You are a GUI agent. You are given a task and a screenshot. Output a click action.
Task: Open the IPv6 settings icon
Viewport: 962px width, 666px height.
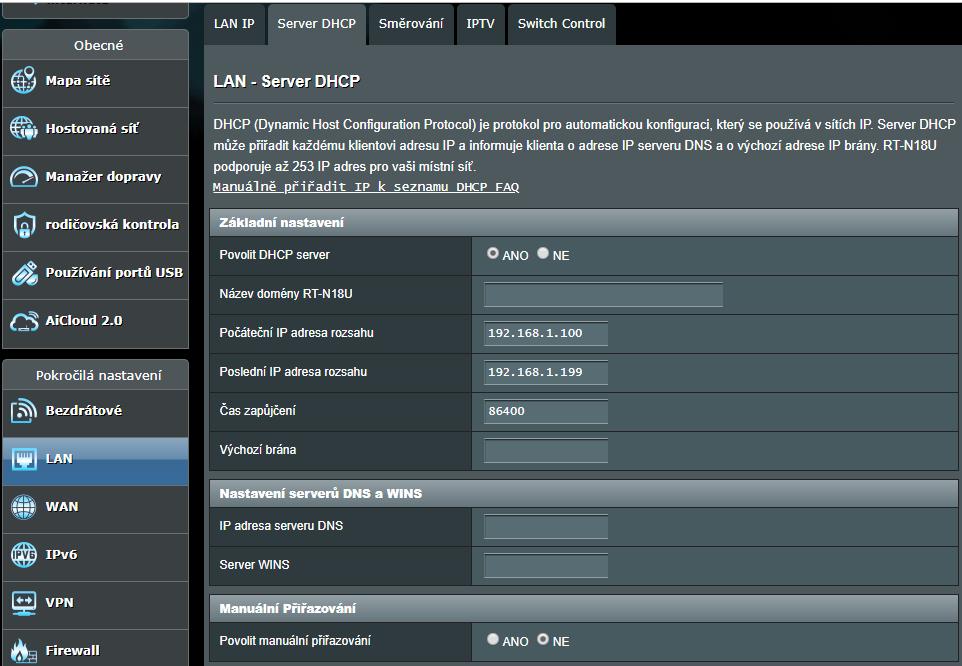tap(23, 555)
